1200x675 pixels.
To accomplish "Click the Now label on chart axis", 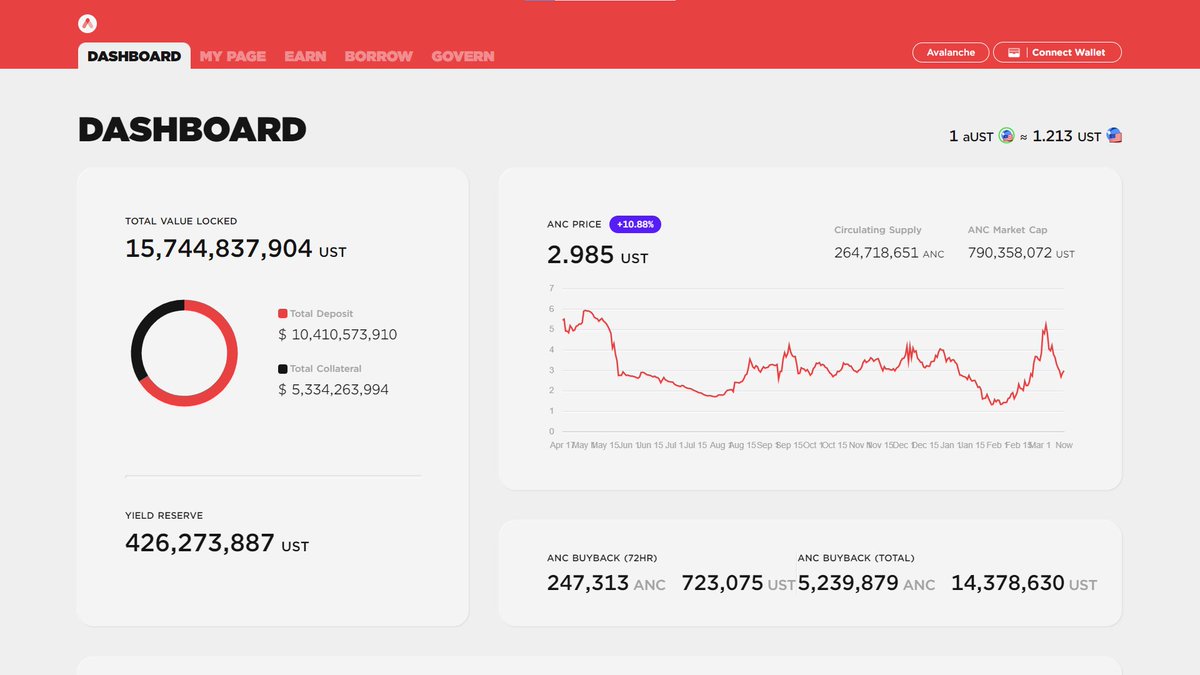I will (1064, 445).
